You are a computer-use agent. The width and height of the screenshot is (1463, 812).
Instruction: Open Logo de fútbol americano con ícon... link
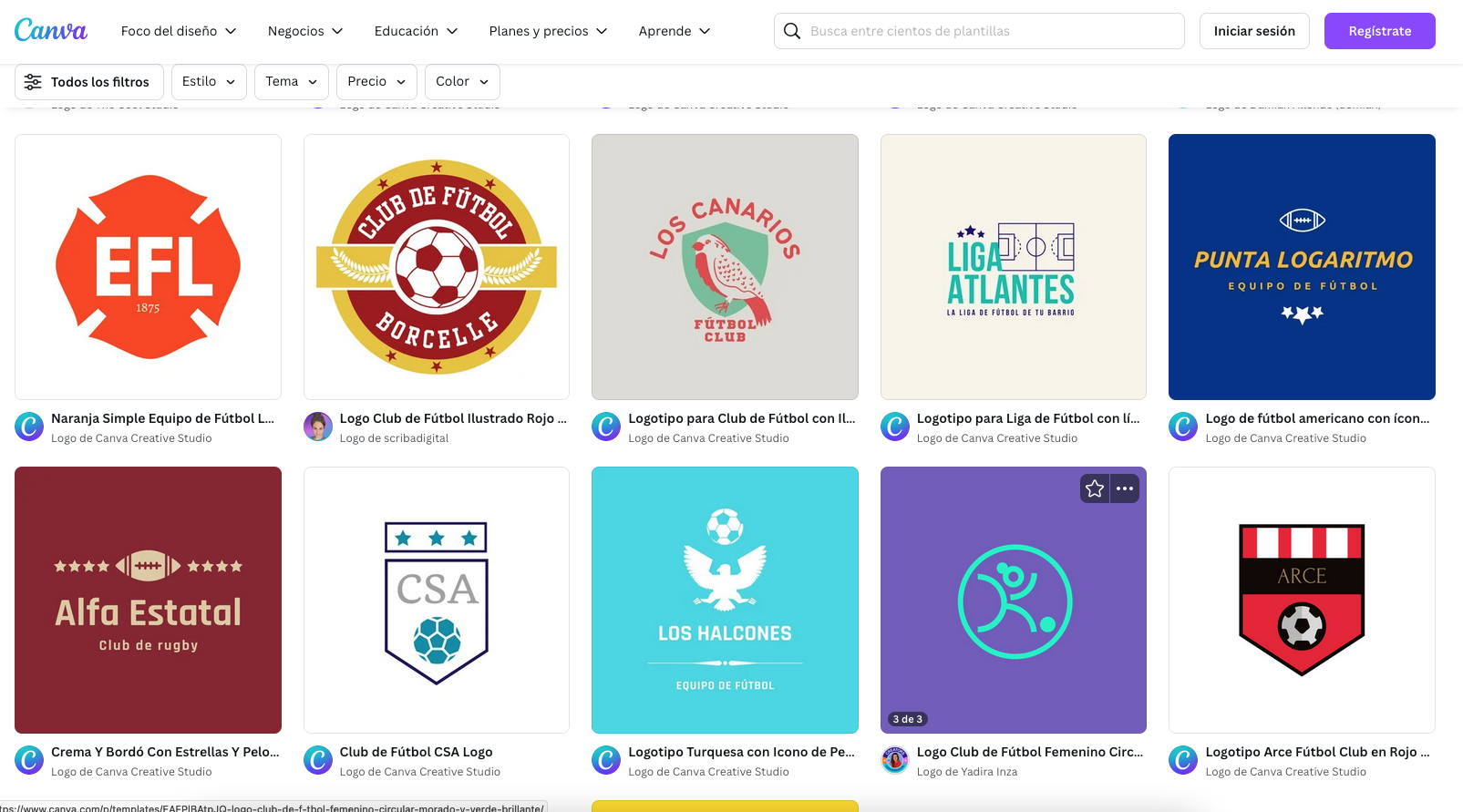click(x=1317, y=418)
